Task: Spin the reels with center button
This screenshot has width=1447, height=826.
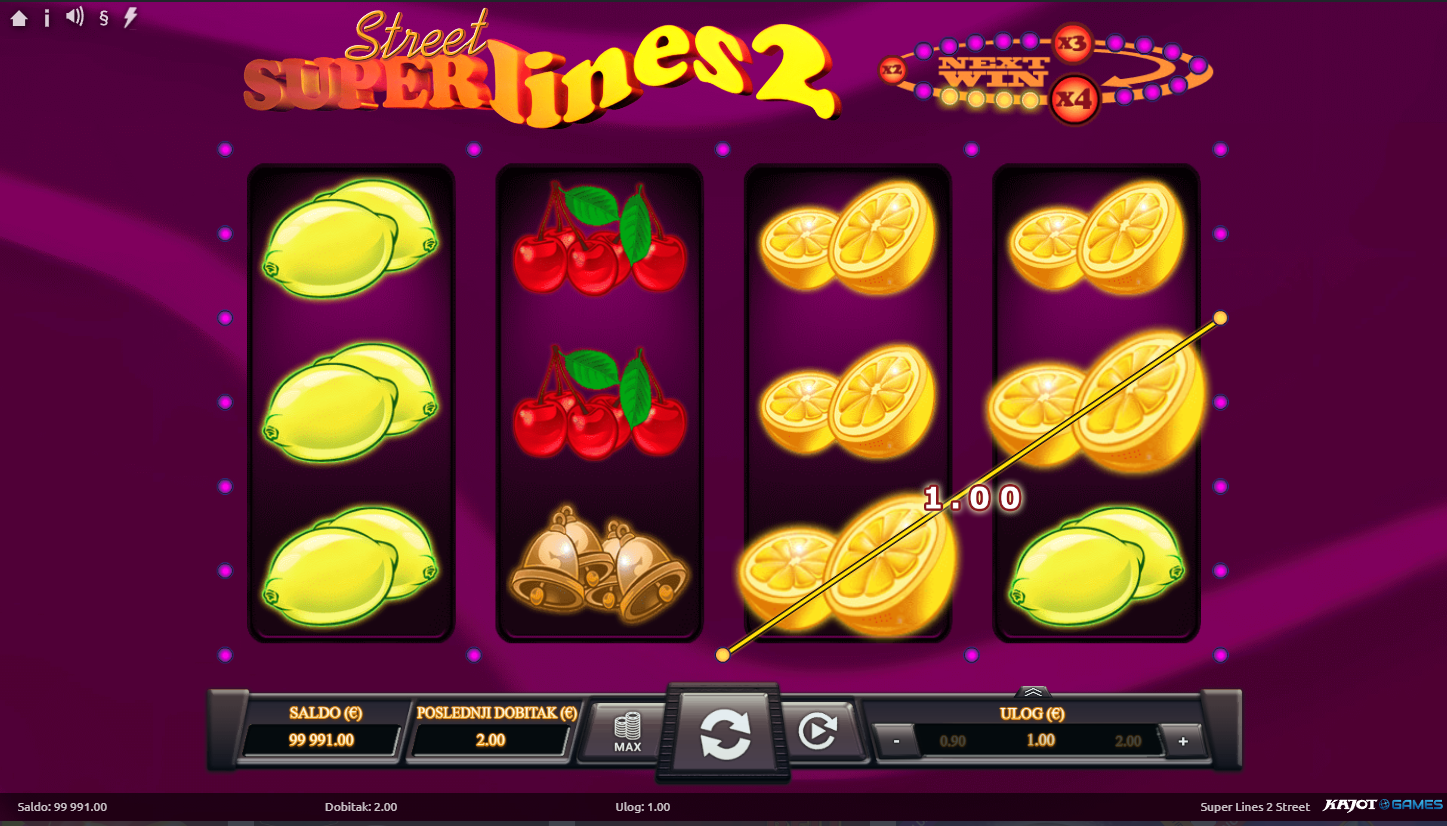Action: pos(725,733)
